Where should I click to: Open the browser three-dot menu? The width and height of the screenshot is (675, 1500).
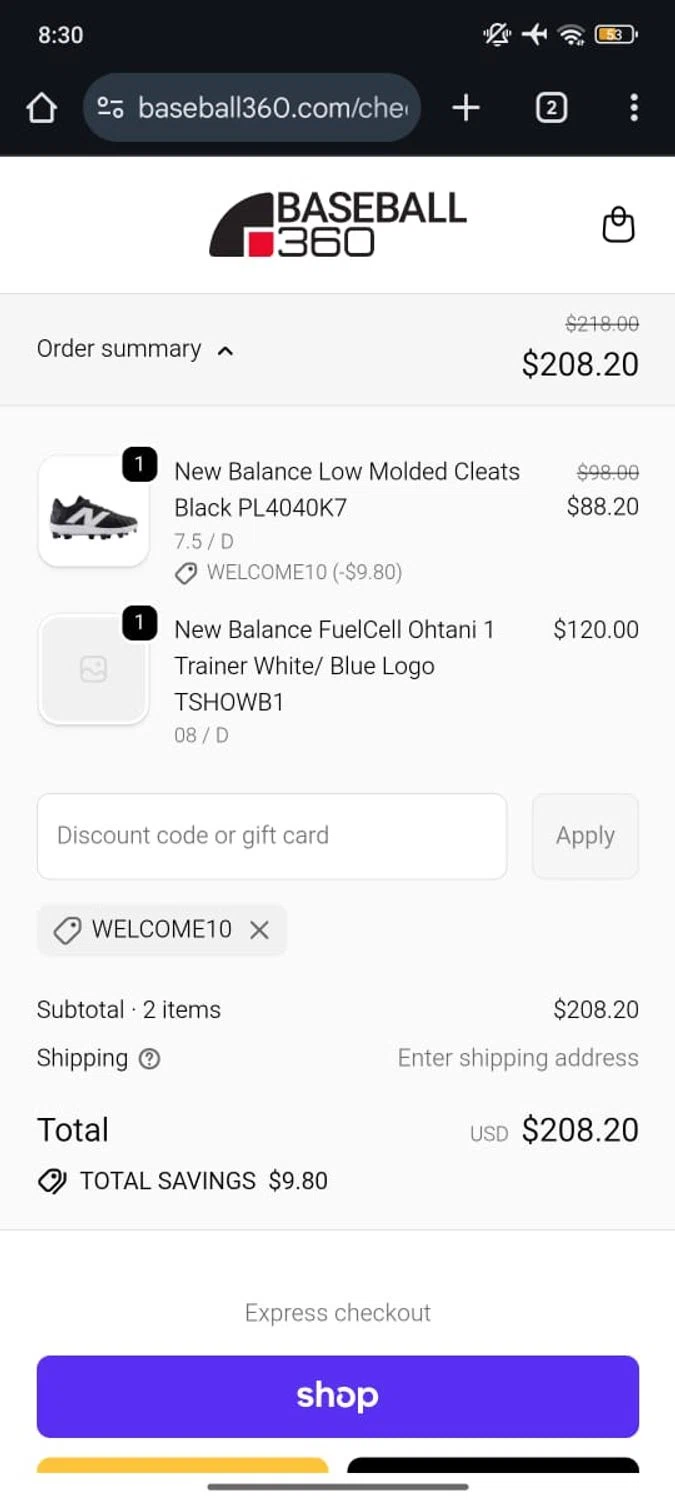click(x=634, y=108)
